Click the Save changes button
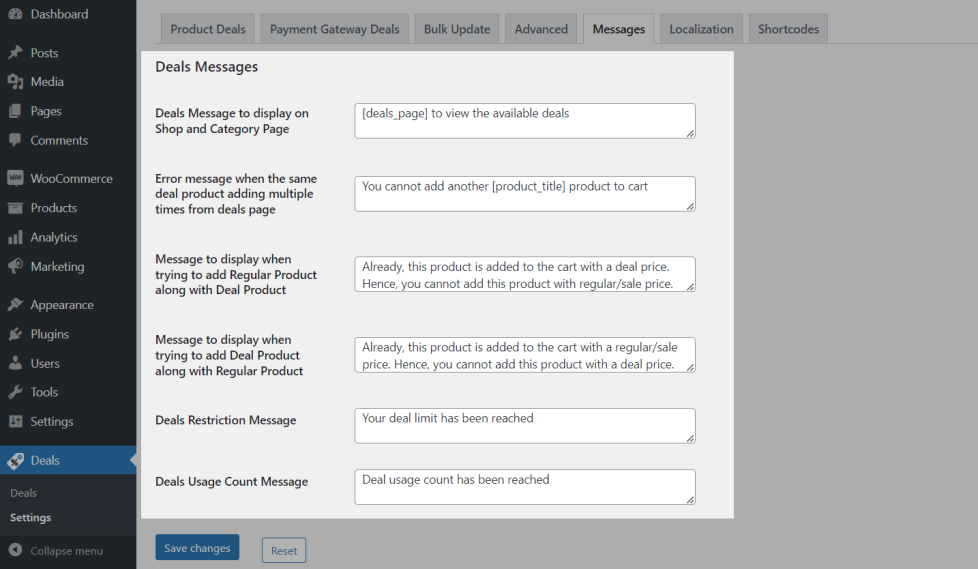 pyautogui.click(x=197, y=548)
